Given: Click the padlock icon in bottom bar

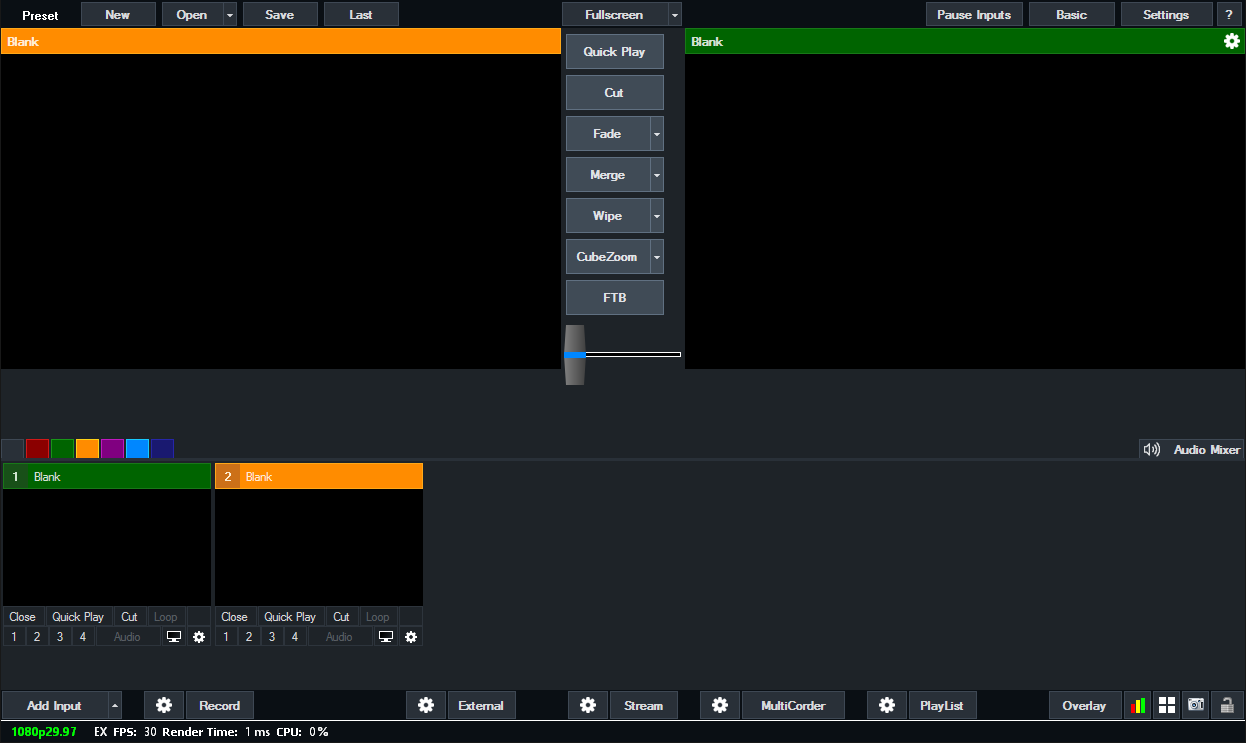Looking at the screenshot, I should (1227, 705).
